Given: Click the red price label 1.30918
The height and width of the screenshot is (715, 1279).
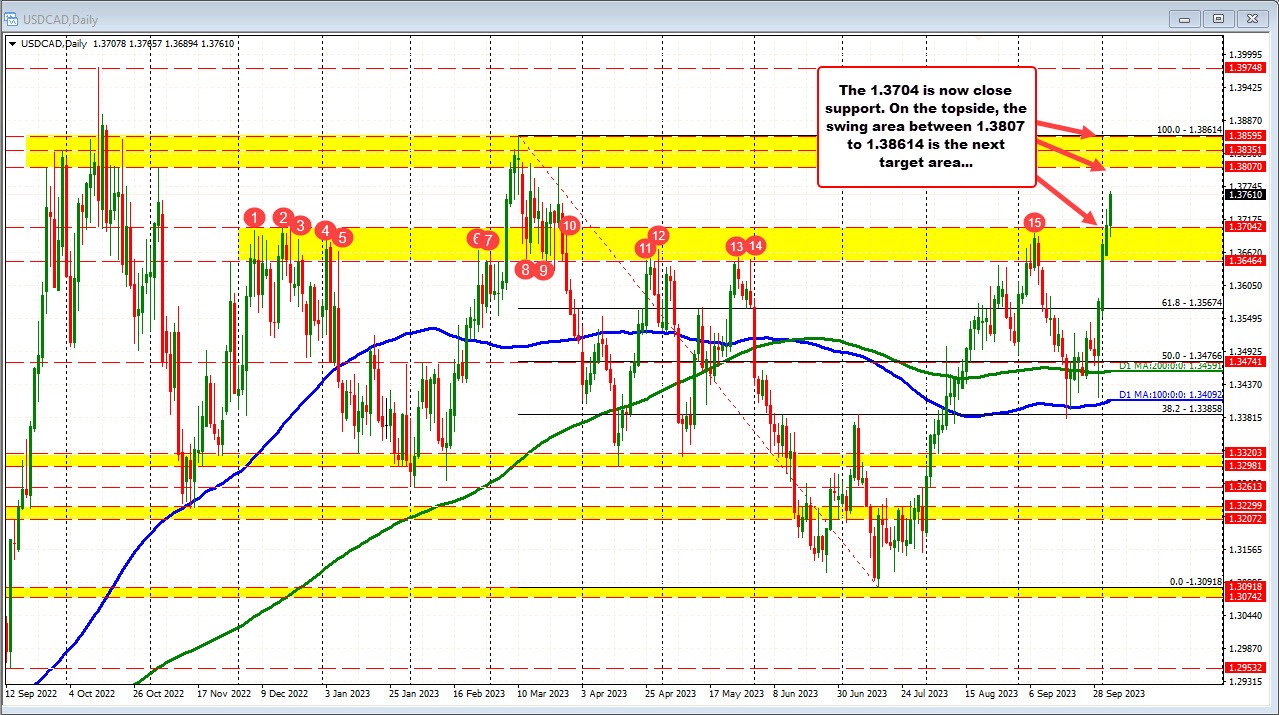Looking at the screenshot, I should click(1245, 586).
